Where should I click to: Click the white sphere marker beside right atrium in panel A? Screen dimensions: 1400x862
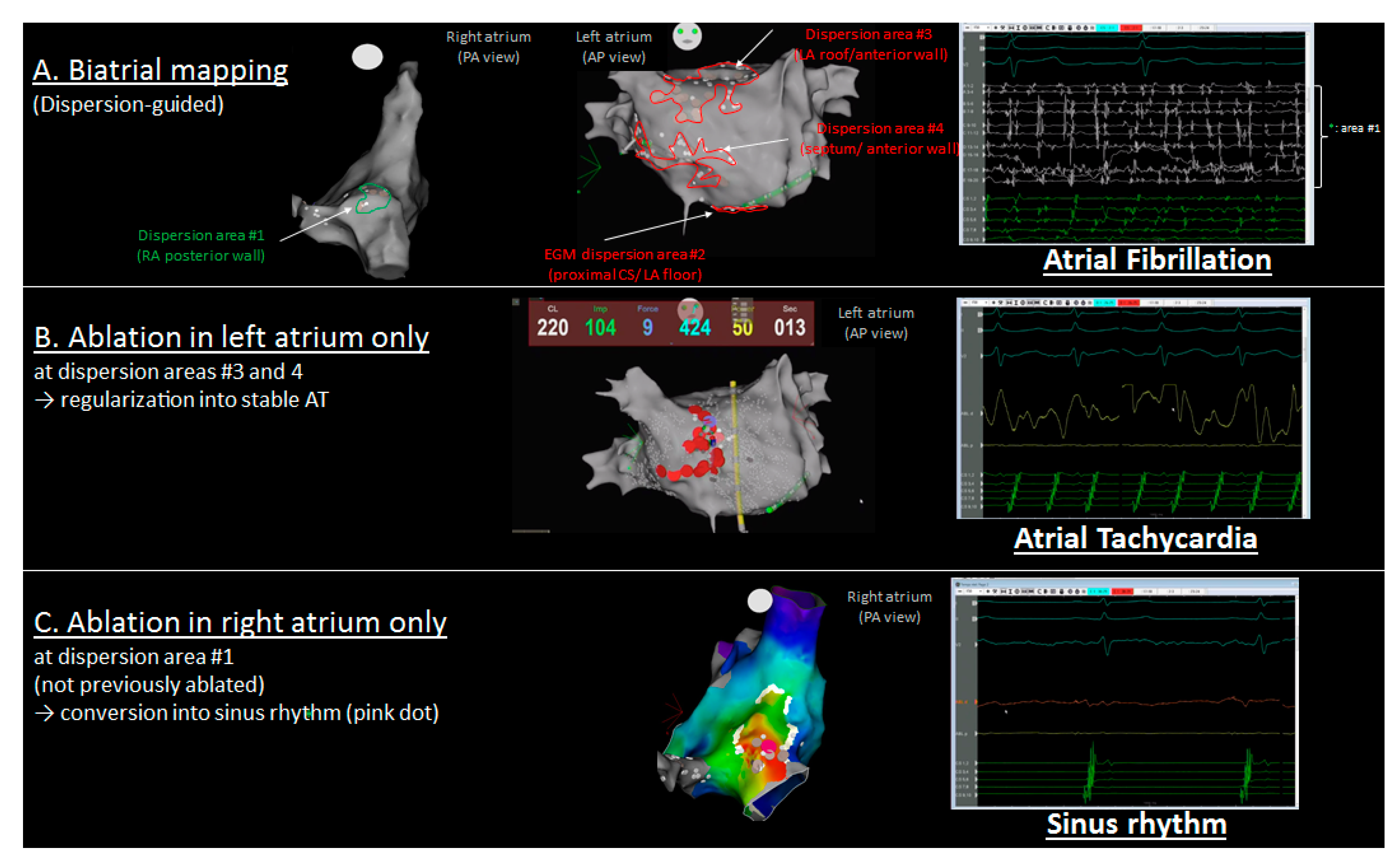point(367,57)
